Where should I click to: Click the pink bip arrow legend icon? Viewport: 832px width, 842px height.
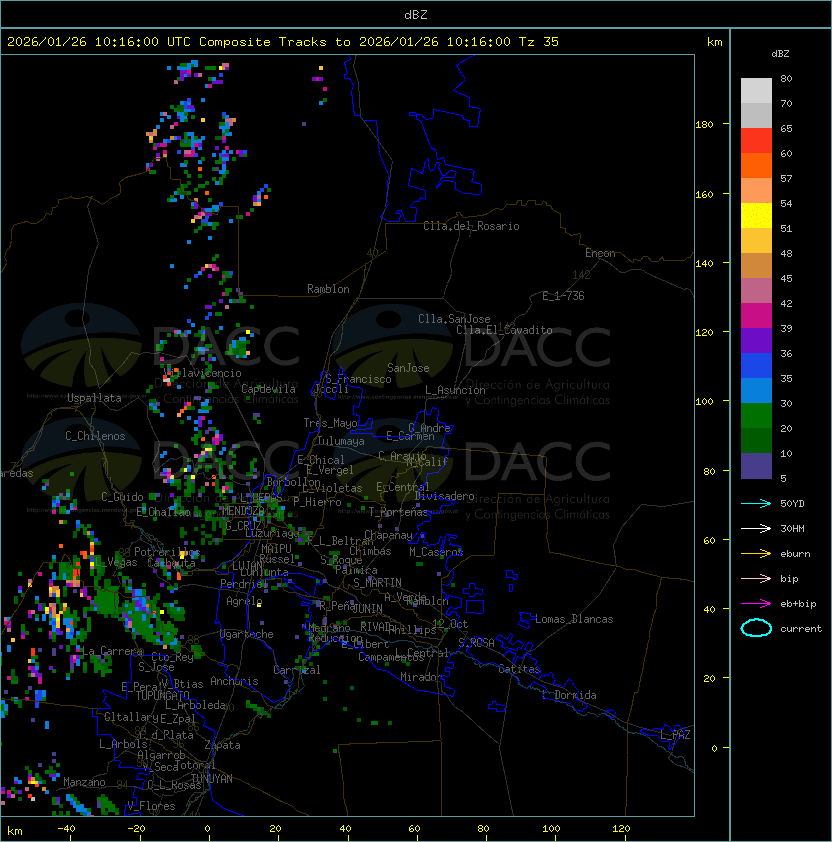(756, 578)
